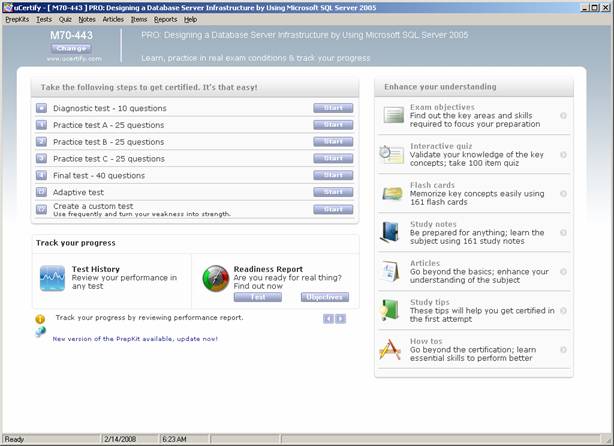Image resolution: width=614 pixels, height=446 pixels.
Task: Click the How tos heading
Action: [426, 341]
